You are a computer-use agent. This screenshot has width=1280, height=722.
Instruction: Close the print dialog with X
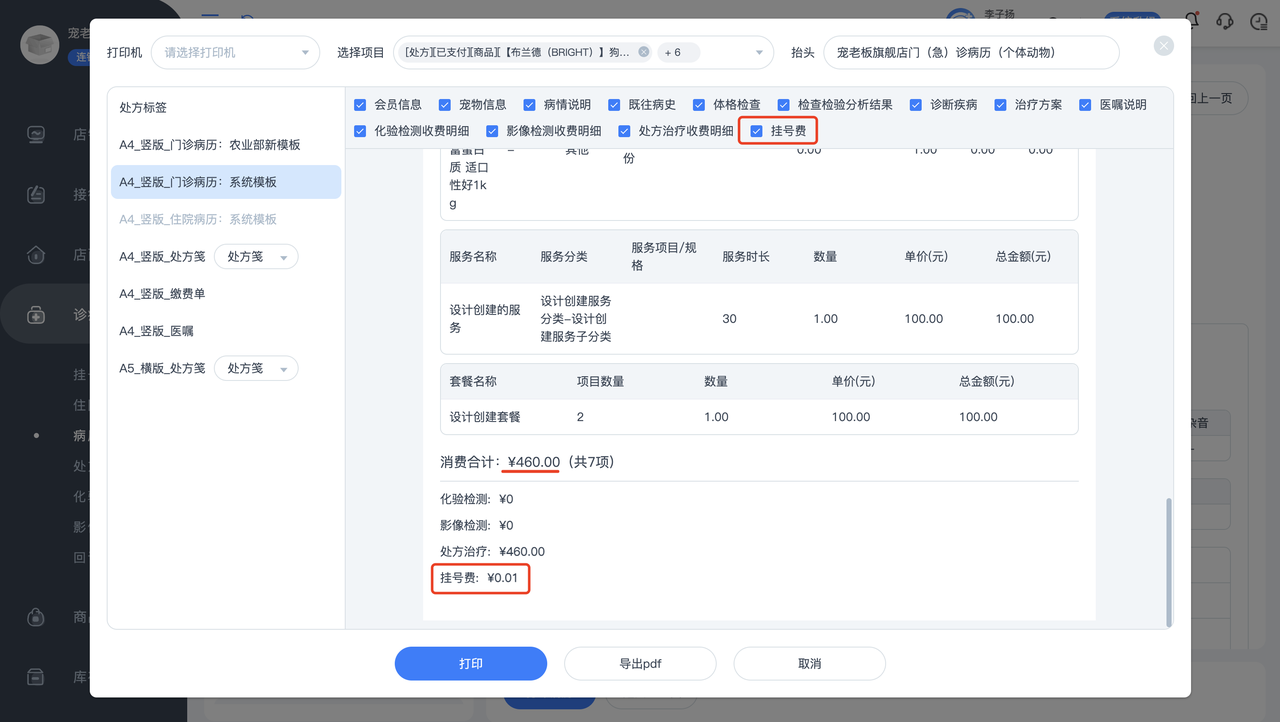pyautogui.click(x=1163, y=45)
